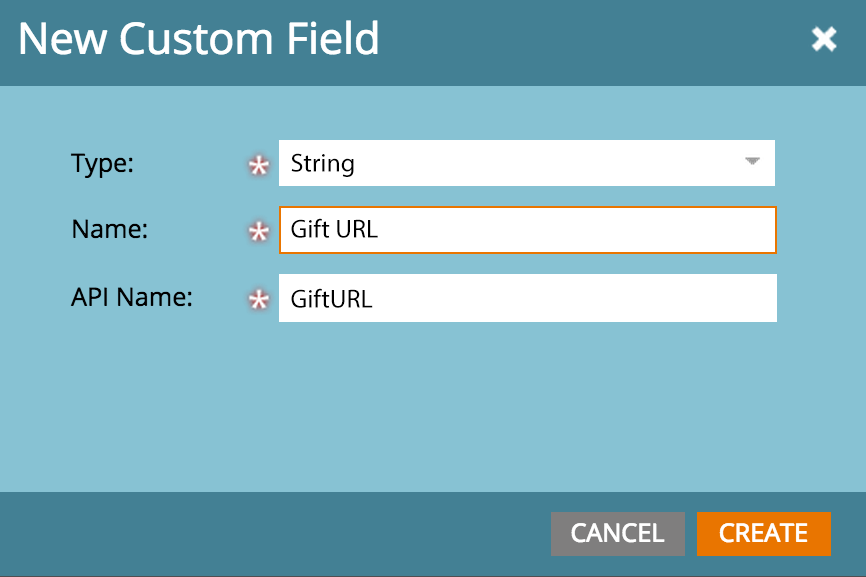Viewport: 866px width, 577px height.
Task: Click the "API Name:" field label
Action: 133,298
